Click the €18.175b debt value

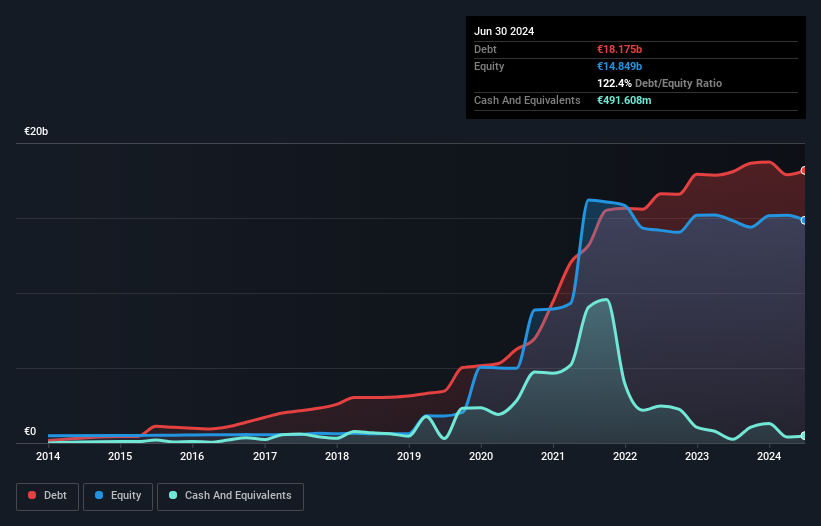619,49
